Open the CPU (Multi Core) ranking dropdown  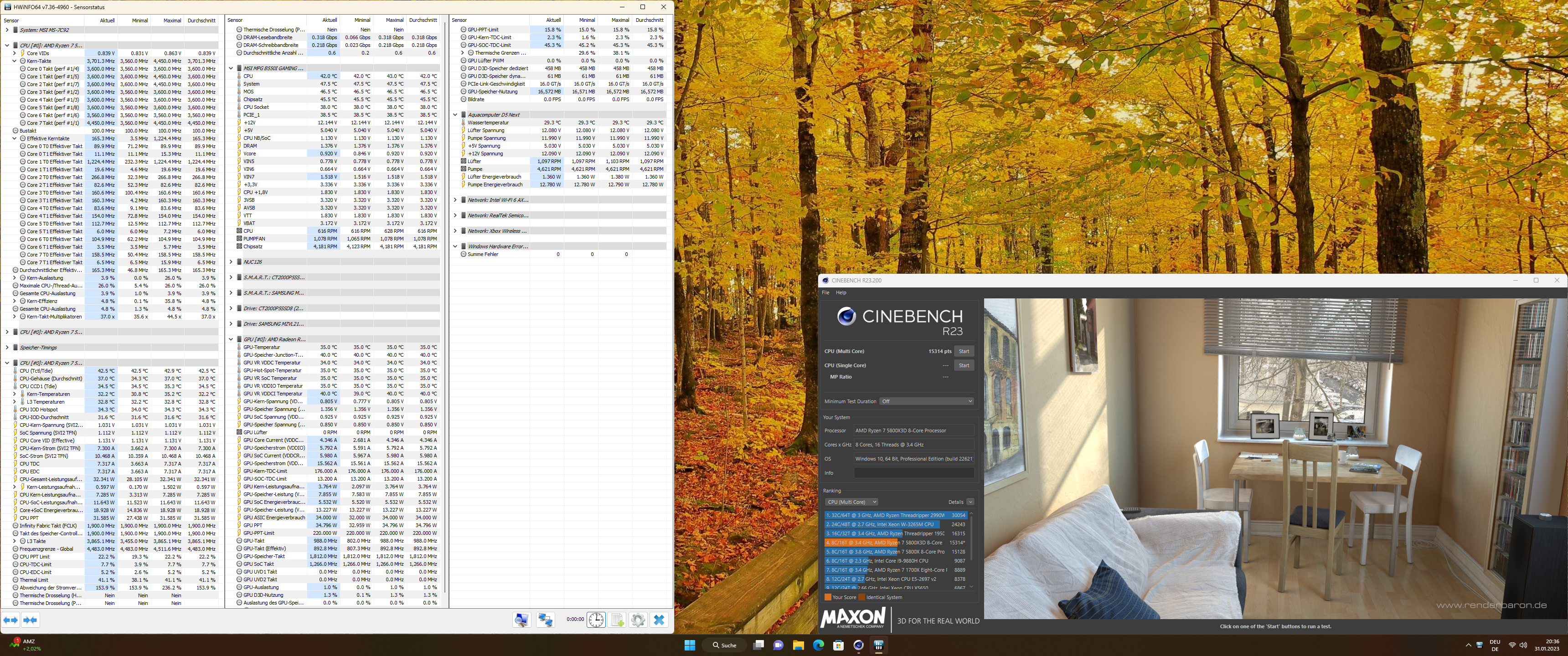point(851,502)
